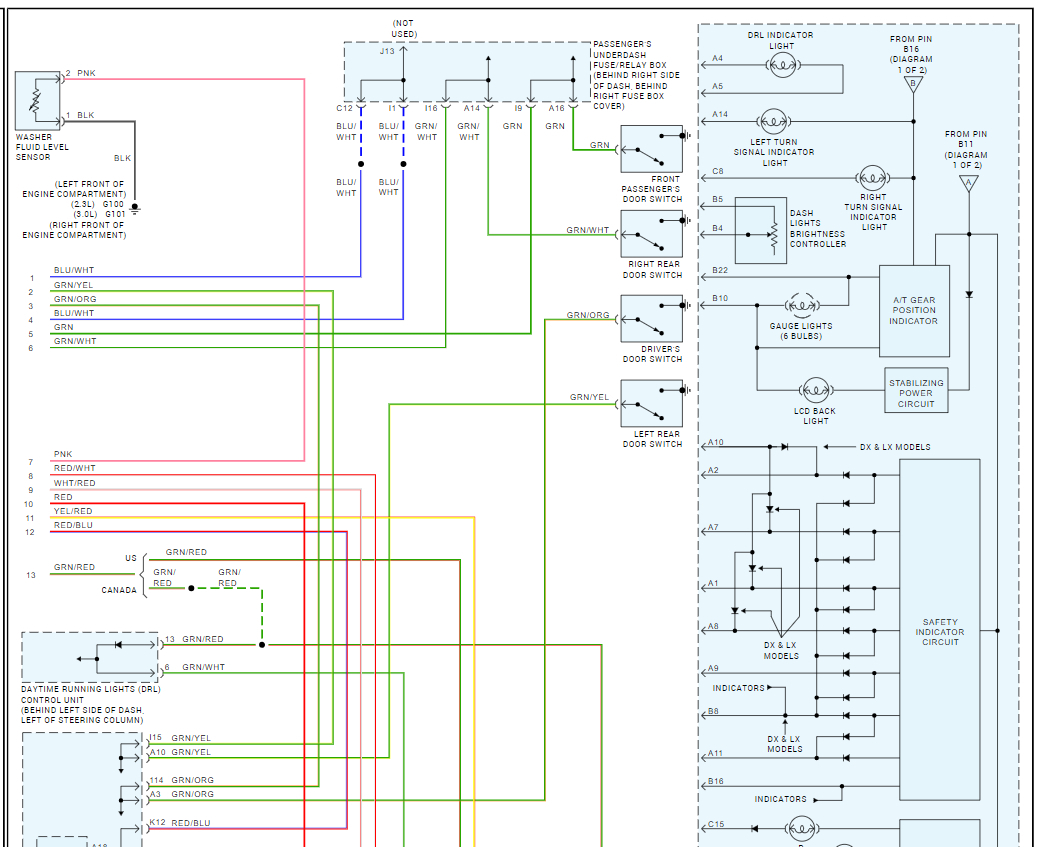The width and height of the screenshot is (1043, 847).
Task: Click the J13 terminal label
Action: [x=387, y=51]
